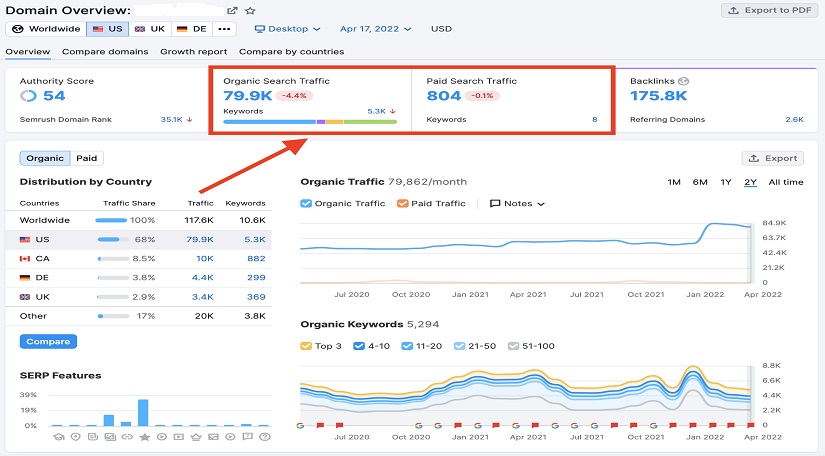Set chart range to 6M
Viewport: 825px width, 456px height.
(x=700, y=182)
